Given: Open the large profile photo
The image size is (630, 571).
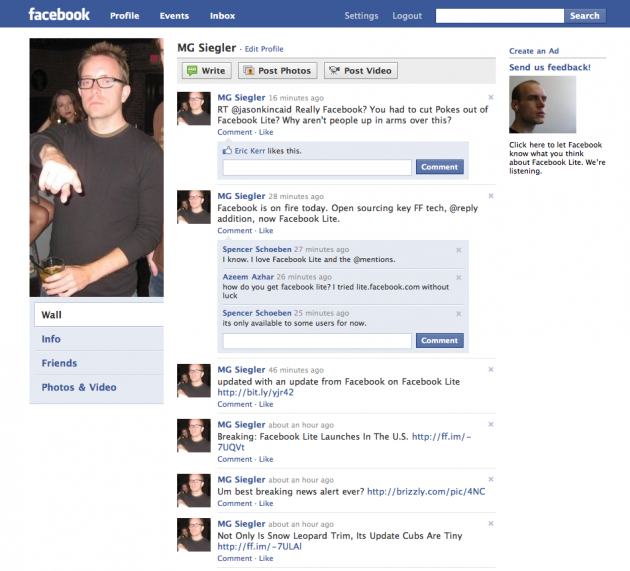Looking at the screenshot, I should 96,168.
